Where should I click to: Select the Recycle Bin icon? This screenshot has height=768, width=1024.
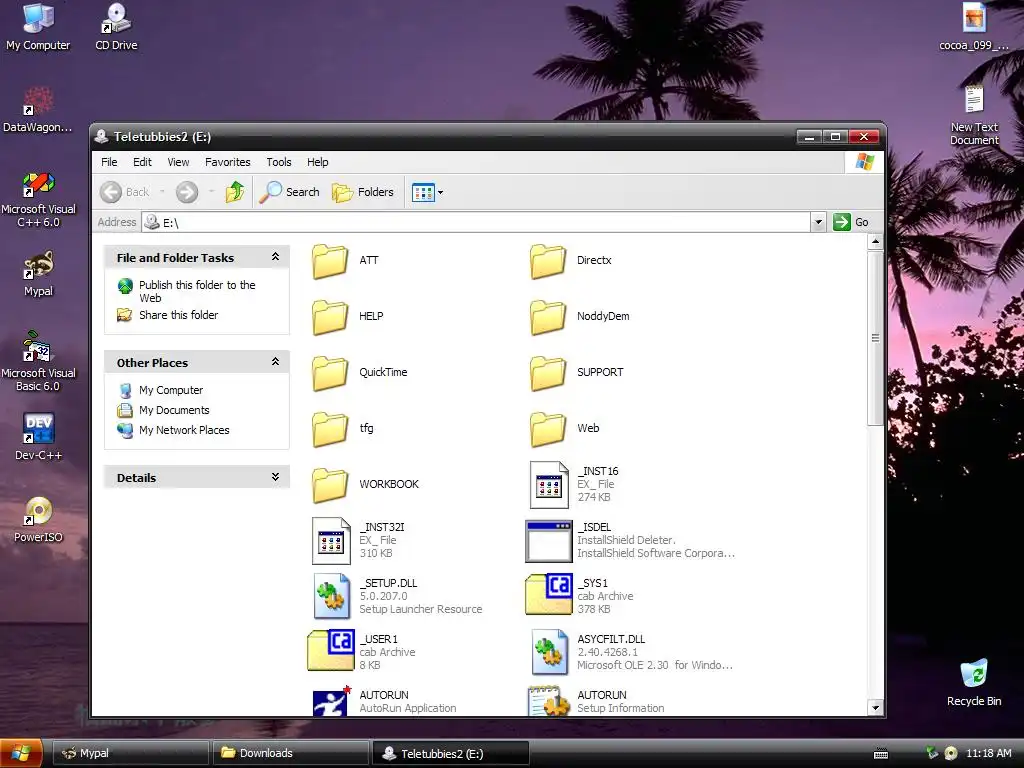(974, 682)
